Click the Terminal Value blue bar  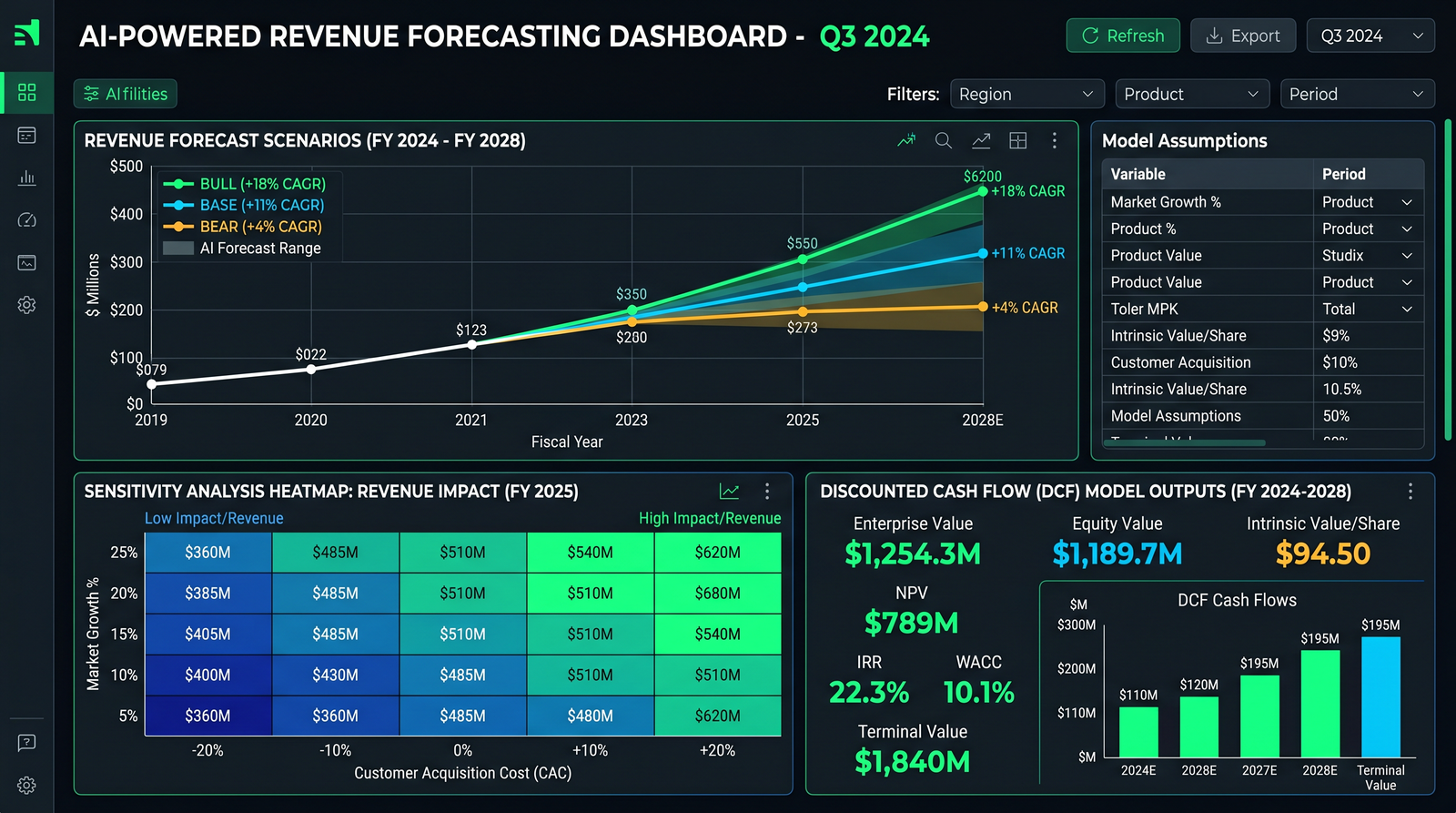tap(1380, 697)
